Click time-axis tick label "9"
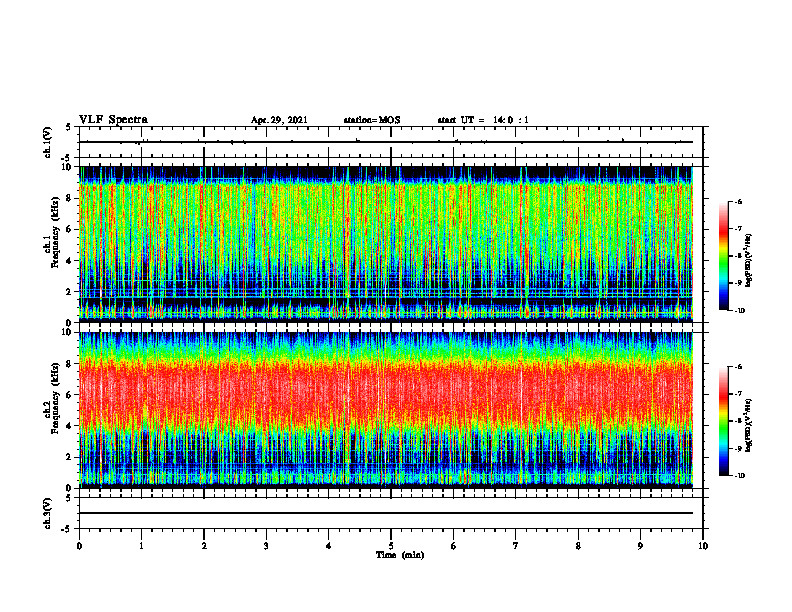792x612 pixels. click(x=640, y=546)
